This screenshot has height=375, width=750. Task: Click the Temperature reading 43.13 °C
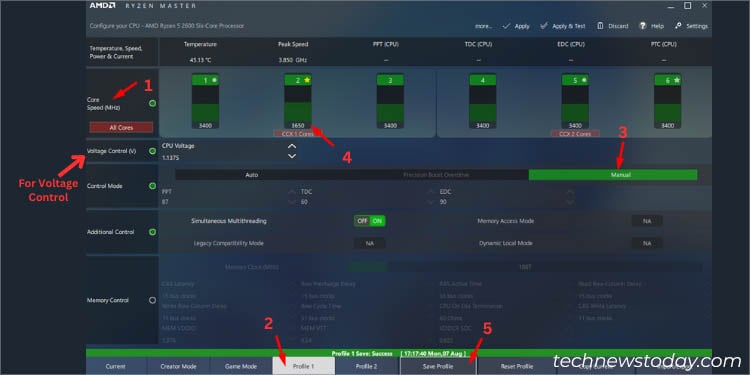[200, 60]
